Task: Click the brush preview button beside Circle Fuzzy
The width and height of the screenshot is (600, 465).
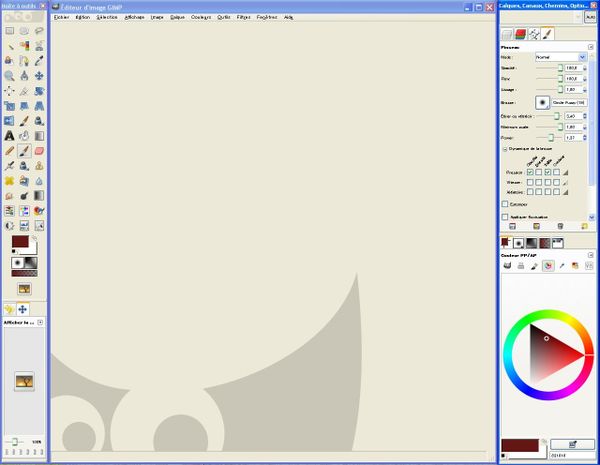Action: click(542, 103)
